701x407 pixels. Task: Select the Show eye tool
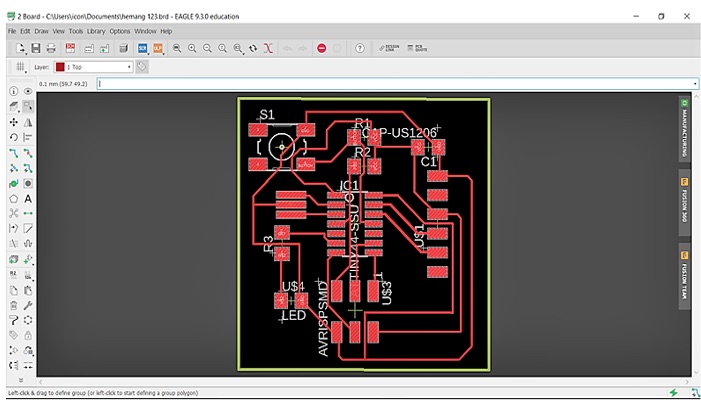pos(28,91)
